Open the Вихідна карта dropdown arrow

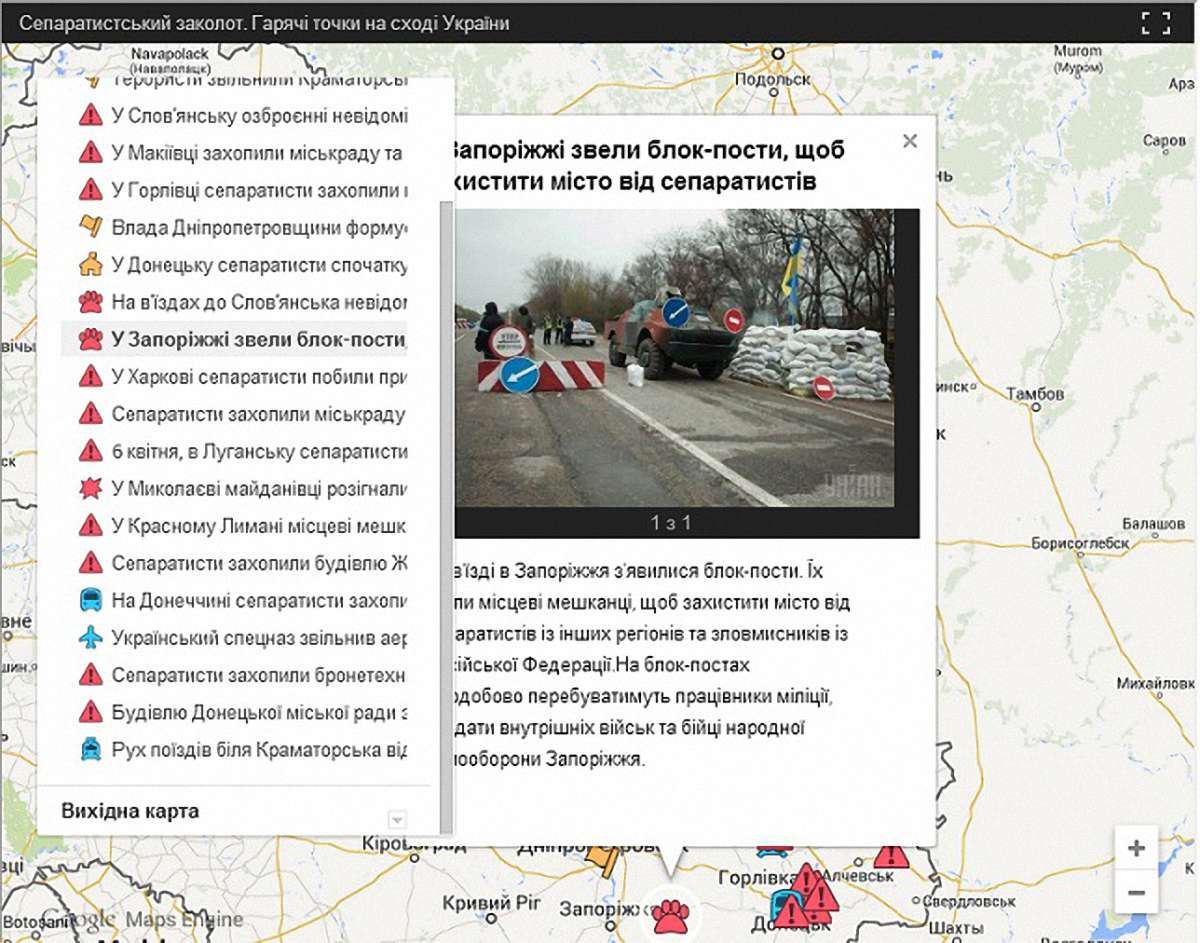point(397,819)
